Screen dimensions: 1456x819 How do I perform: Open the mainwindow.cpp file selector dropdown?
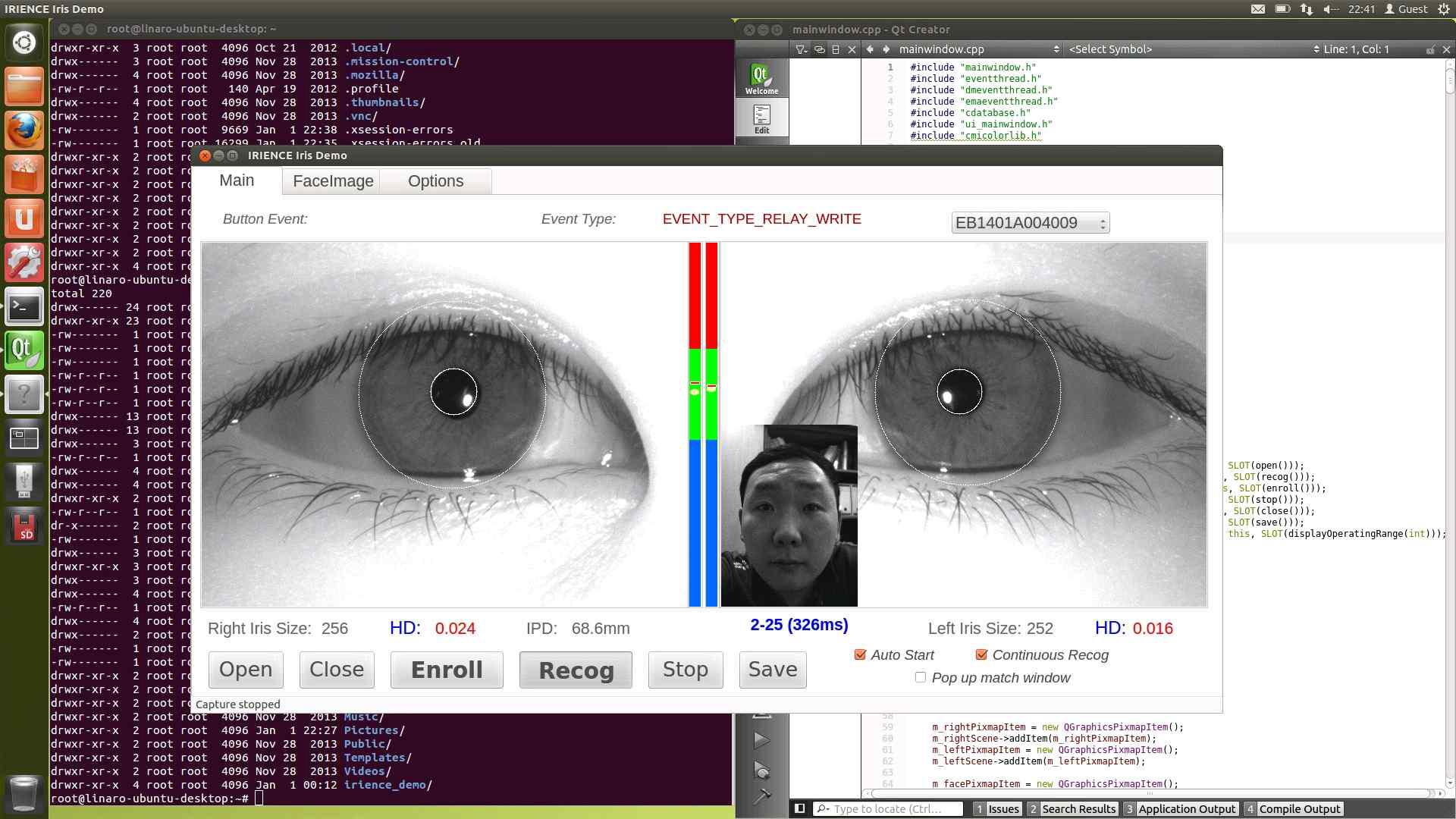(977, 49)
